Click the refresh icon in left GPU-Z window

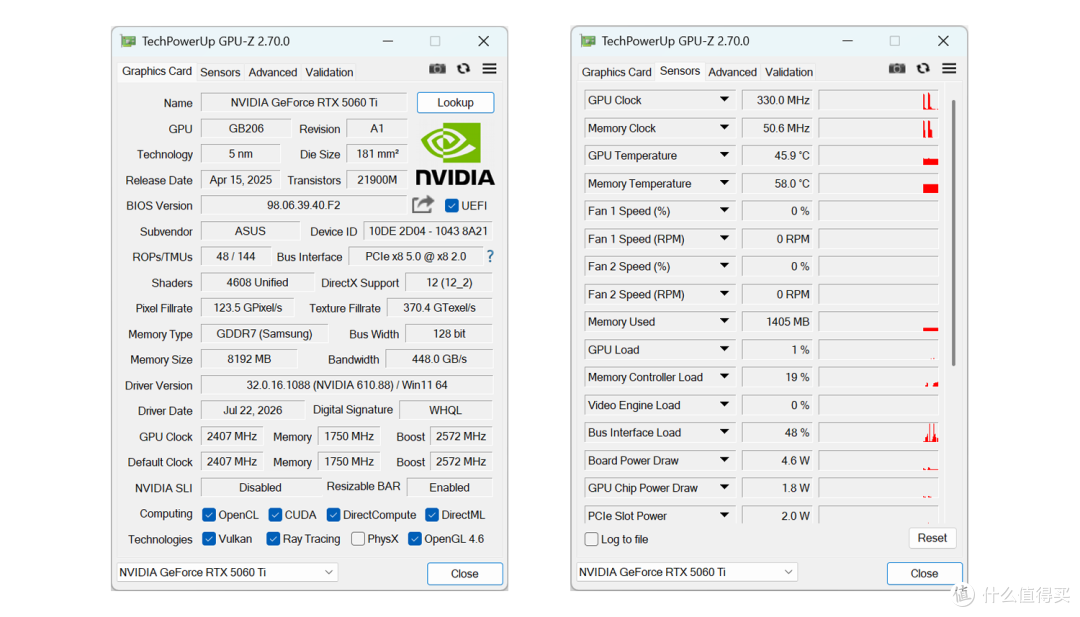pyautogui.click(x=464, y=68)
